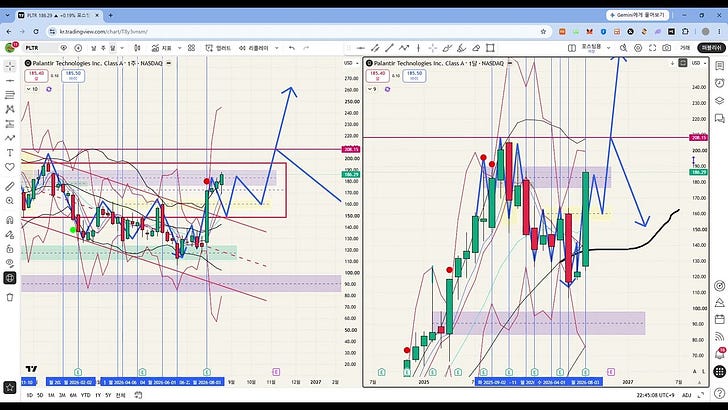Click the redo arrow in top toolbar

(306, 48)
